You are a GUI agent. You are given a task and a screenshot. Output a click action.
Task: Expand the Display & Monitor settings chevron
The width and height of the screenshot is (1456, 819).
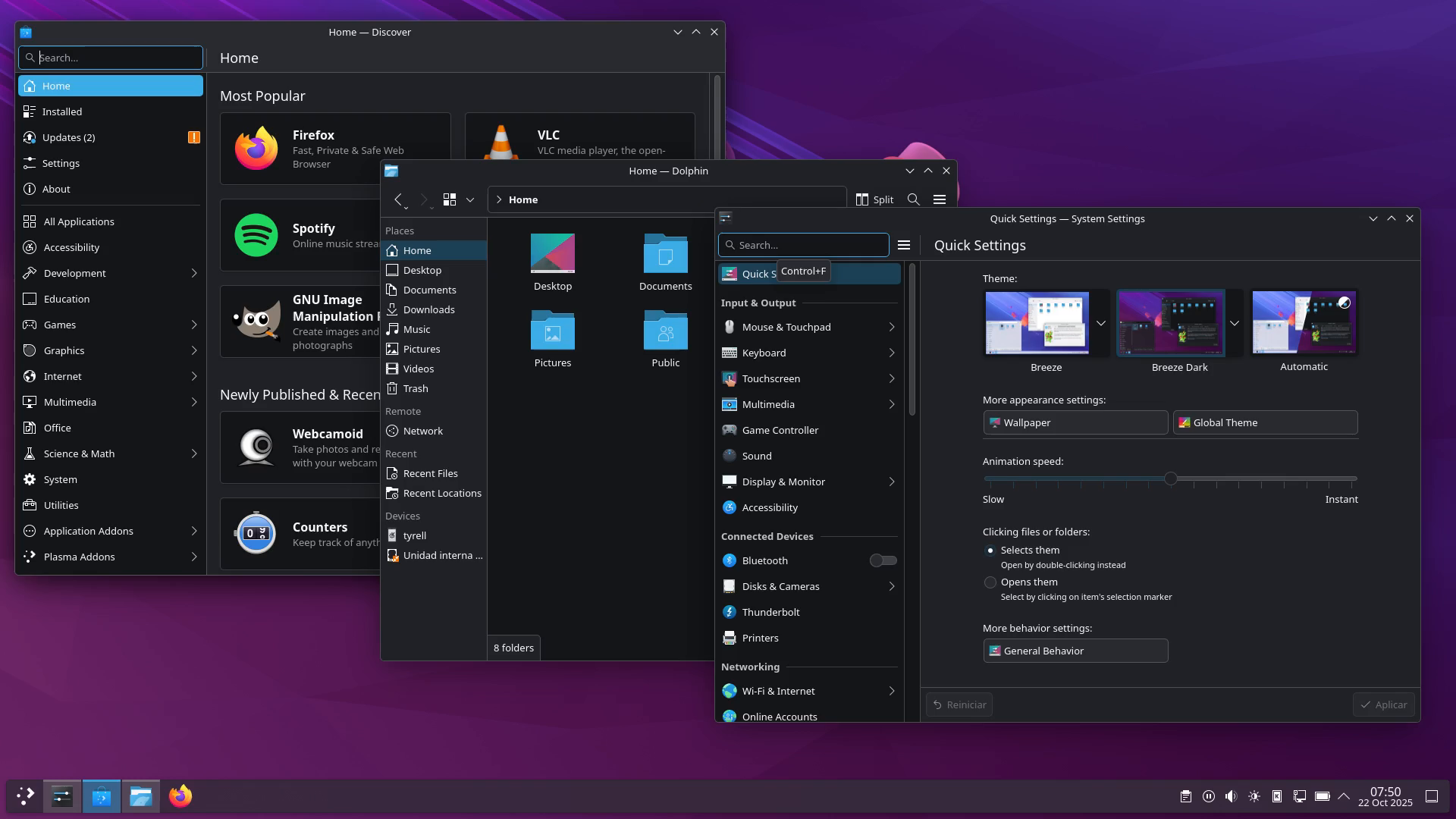coord(890,482)
